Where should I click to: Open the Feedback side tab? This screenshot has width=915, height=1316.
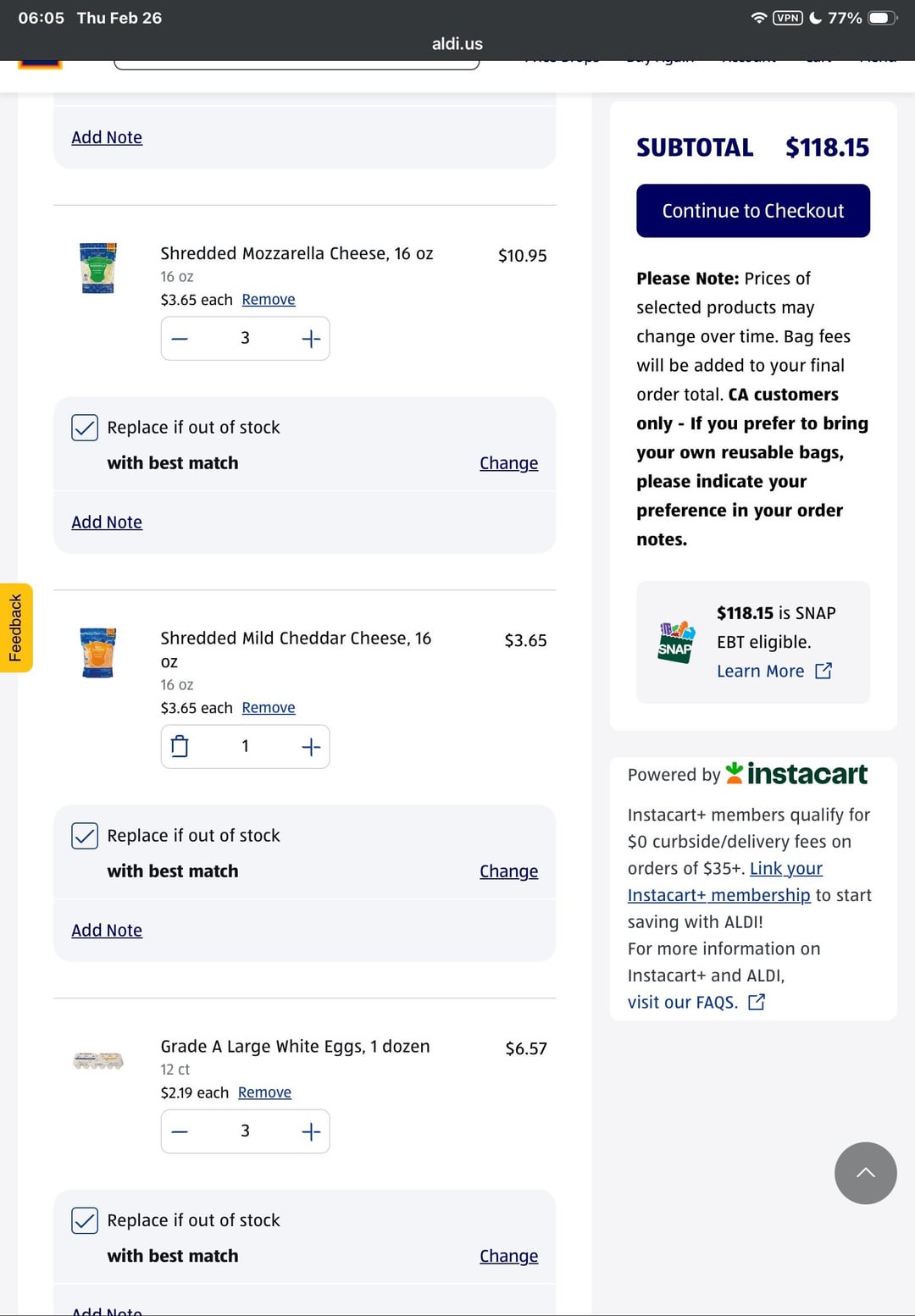pyautogui.click(x=16, y=628)
